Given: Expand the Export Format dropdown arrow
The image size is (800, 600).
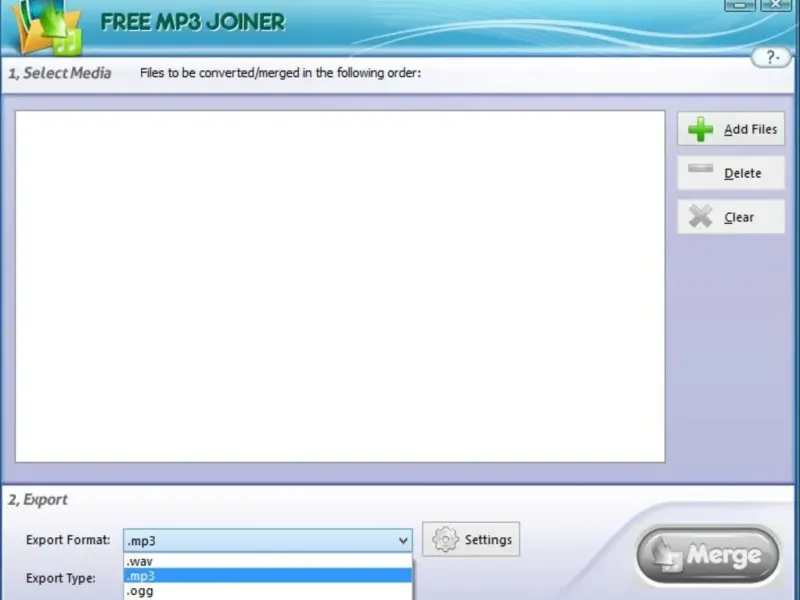Looking at the screenshot, I should (403, 540).
